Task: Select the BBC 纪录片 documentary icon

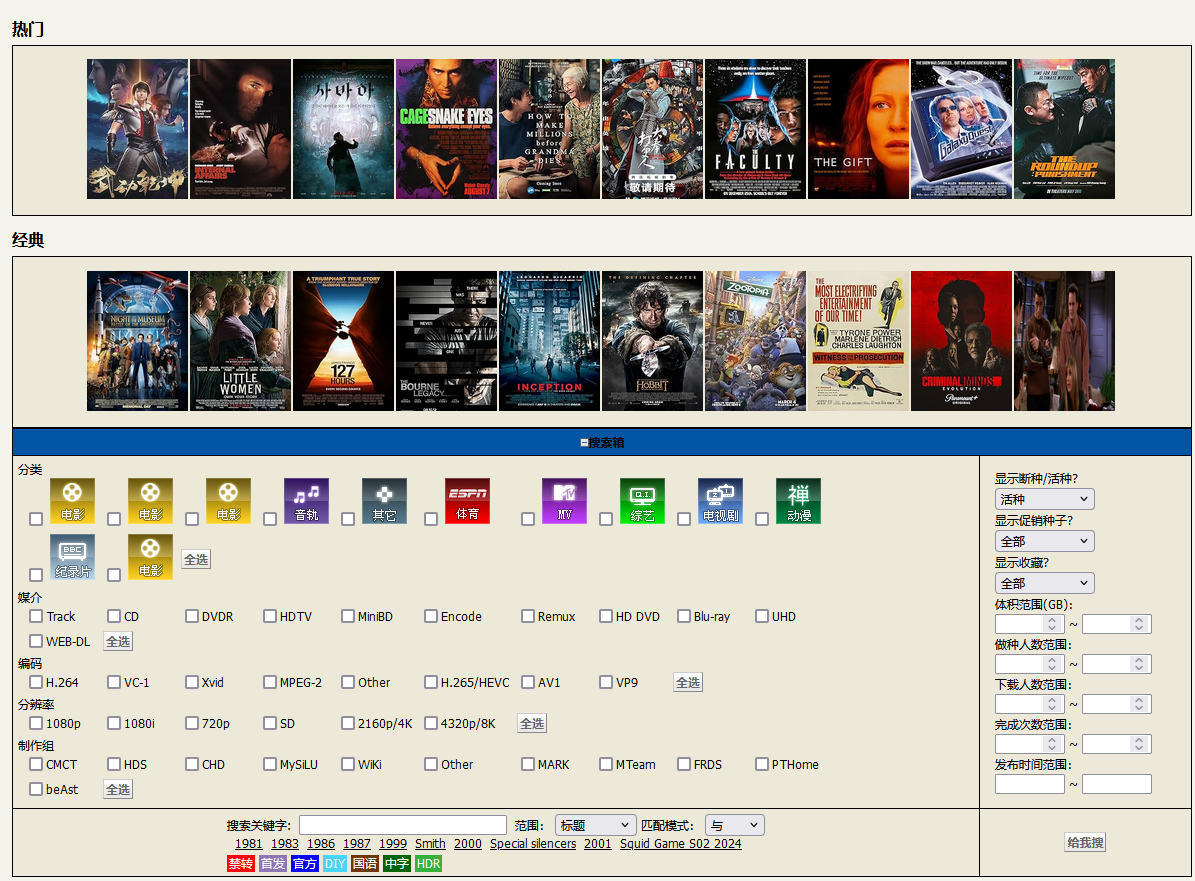Action: (72, 556)
